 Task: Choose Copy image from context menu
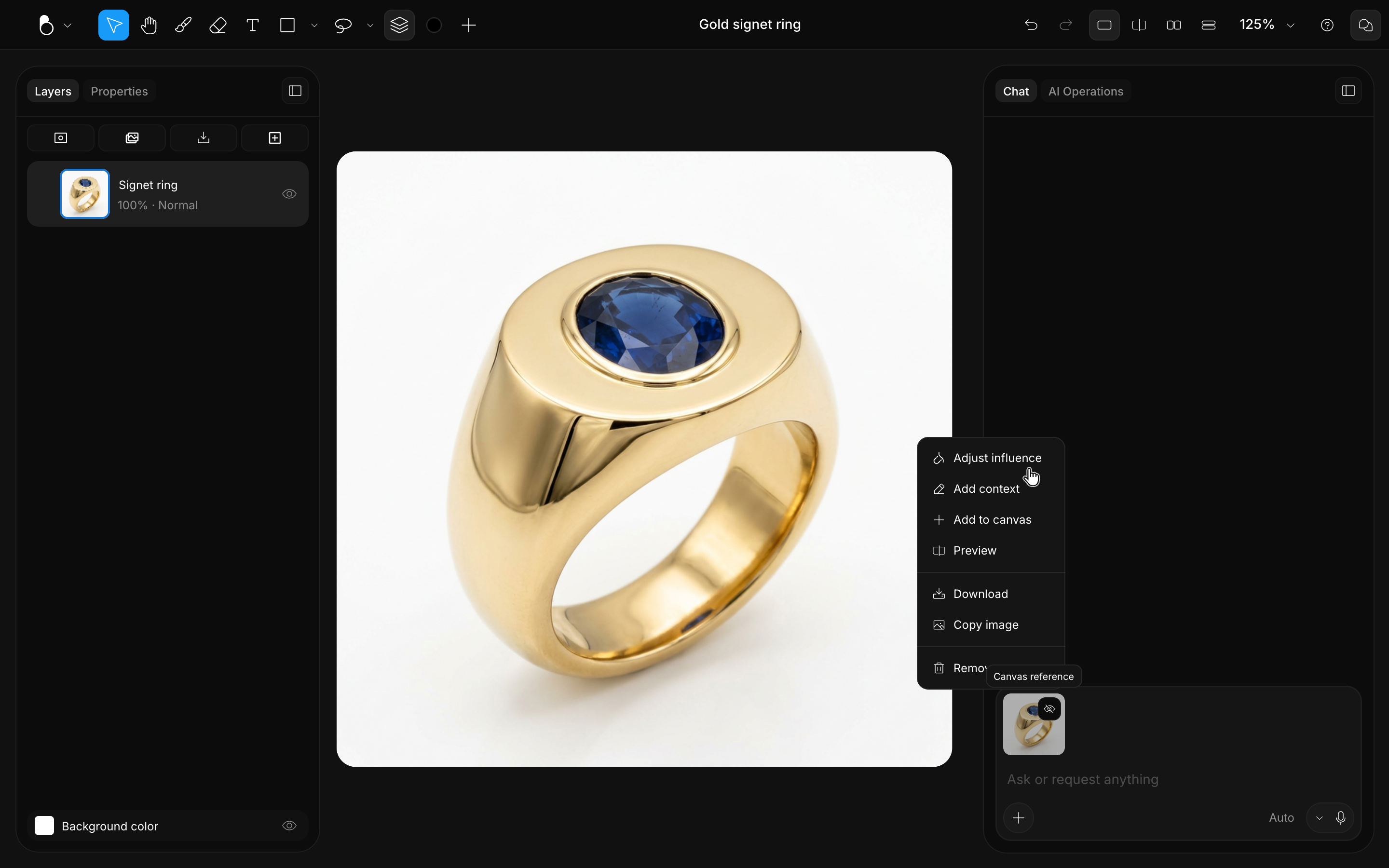click(991, 624)
